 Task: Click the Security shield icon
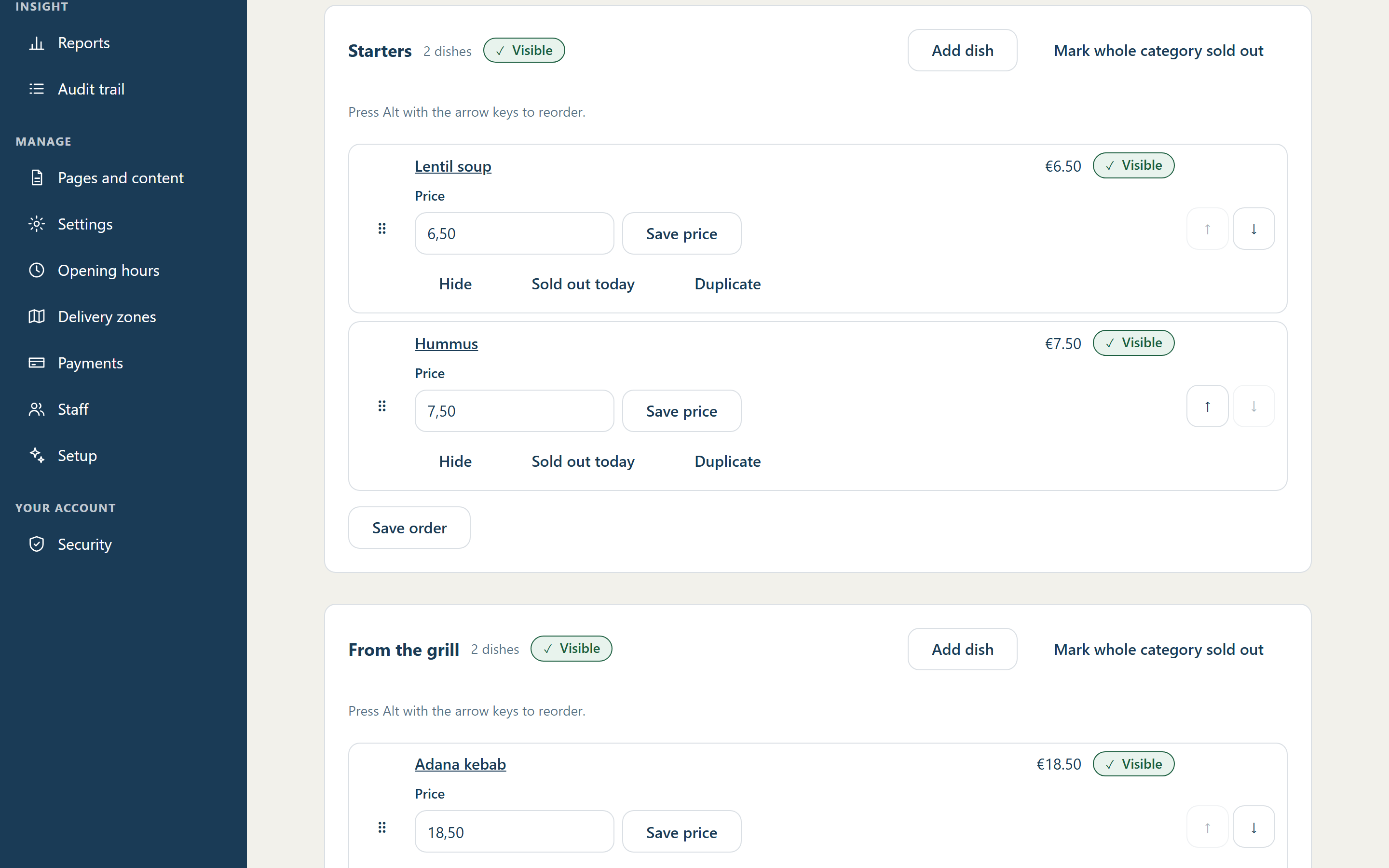tap(37, 544)
